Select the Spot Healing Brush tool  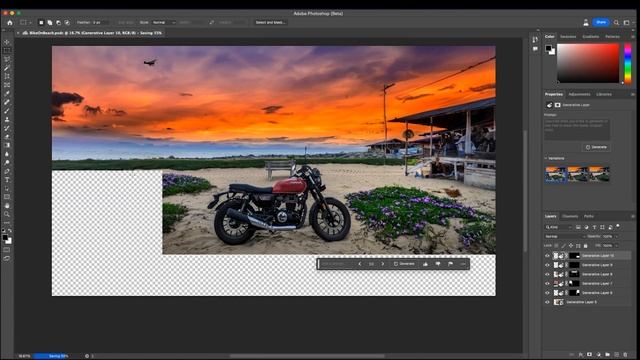(x=7, y=102)
